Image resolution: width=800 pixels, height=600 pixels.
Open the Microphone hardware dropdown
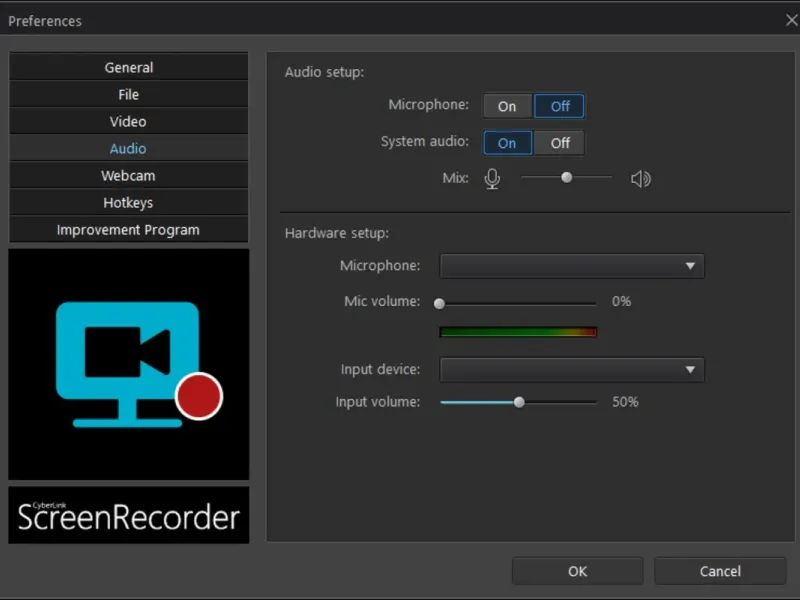tap(572, 266)
